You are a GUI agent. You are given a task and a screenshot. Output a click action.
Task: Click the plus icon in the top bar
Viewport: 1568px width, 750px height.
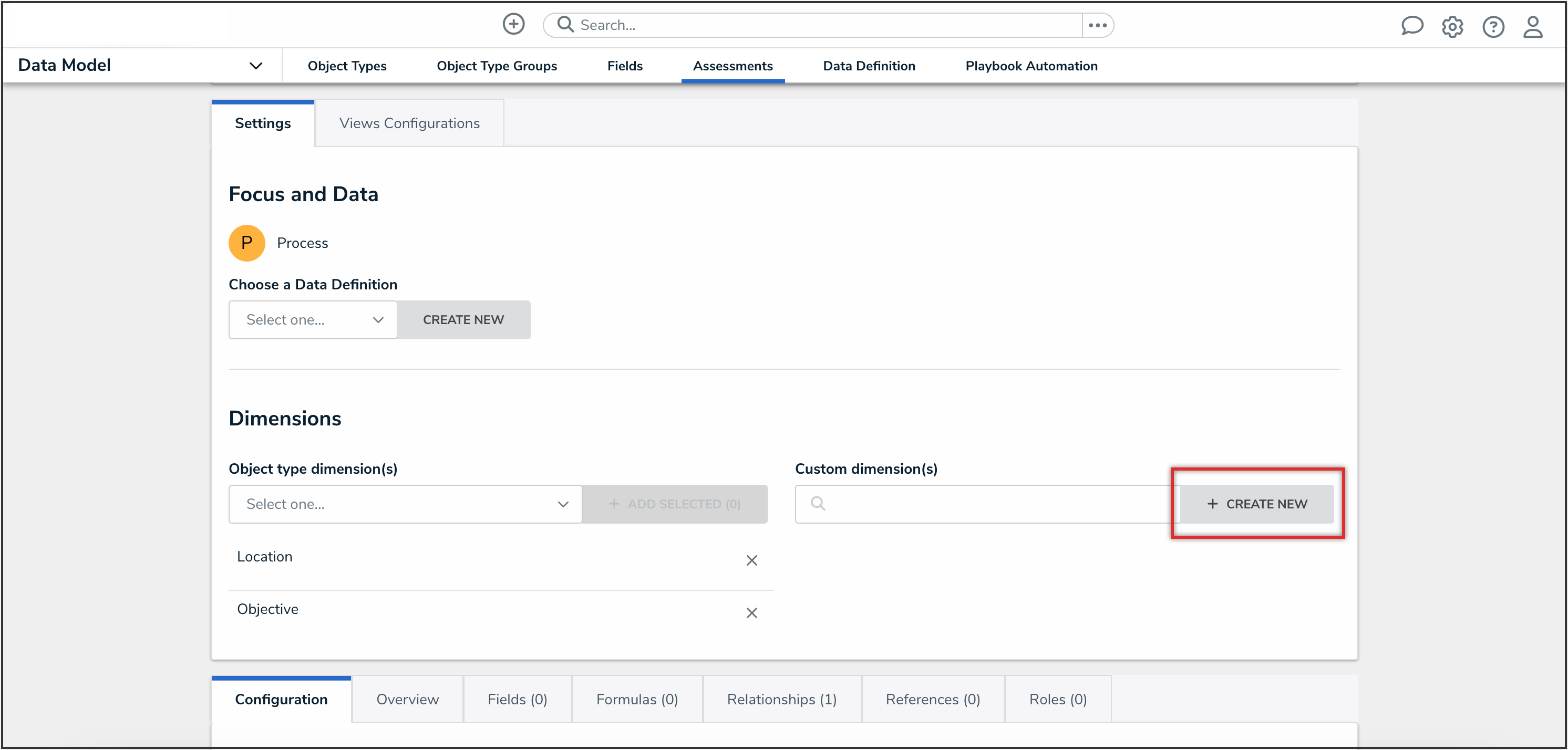coord(513,24)
